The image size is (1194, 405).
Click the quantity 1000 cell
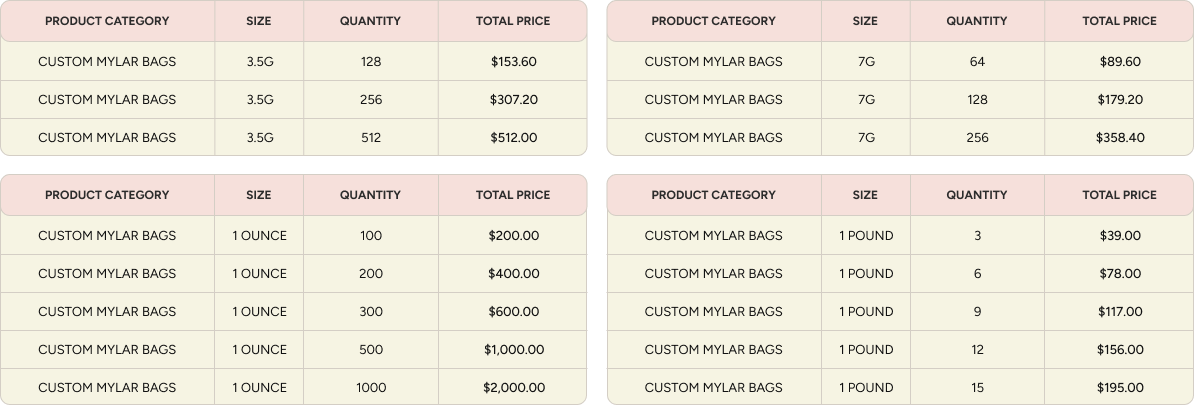pos(370,388)
